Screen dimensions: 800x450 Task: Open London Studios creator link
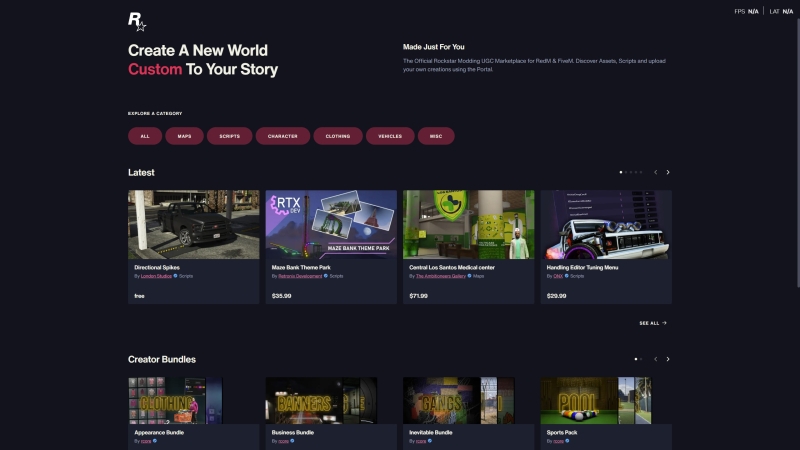[155, 275]
